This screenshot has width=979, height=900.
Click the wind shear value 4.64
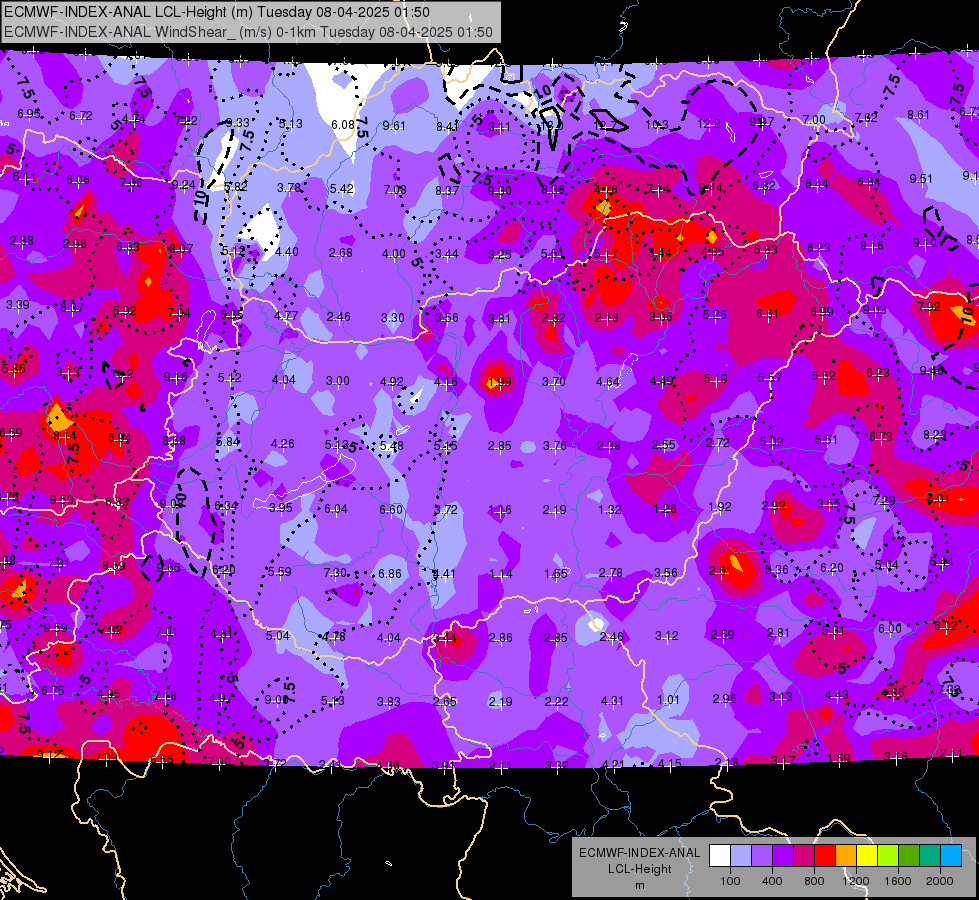click(608, 382)
